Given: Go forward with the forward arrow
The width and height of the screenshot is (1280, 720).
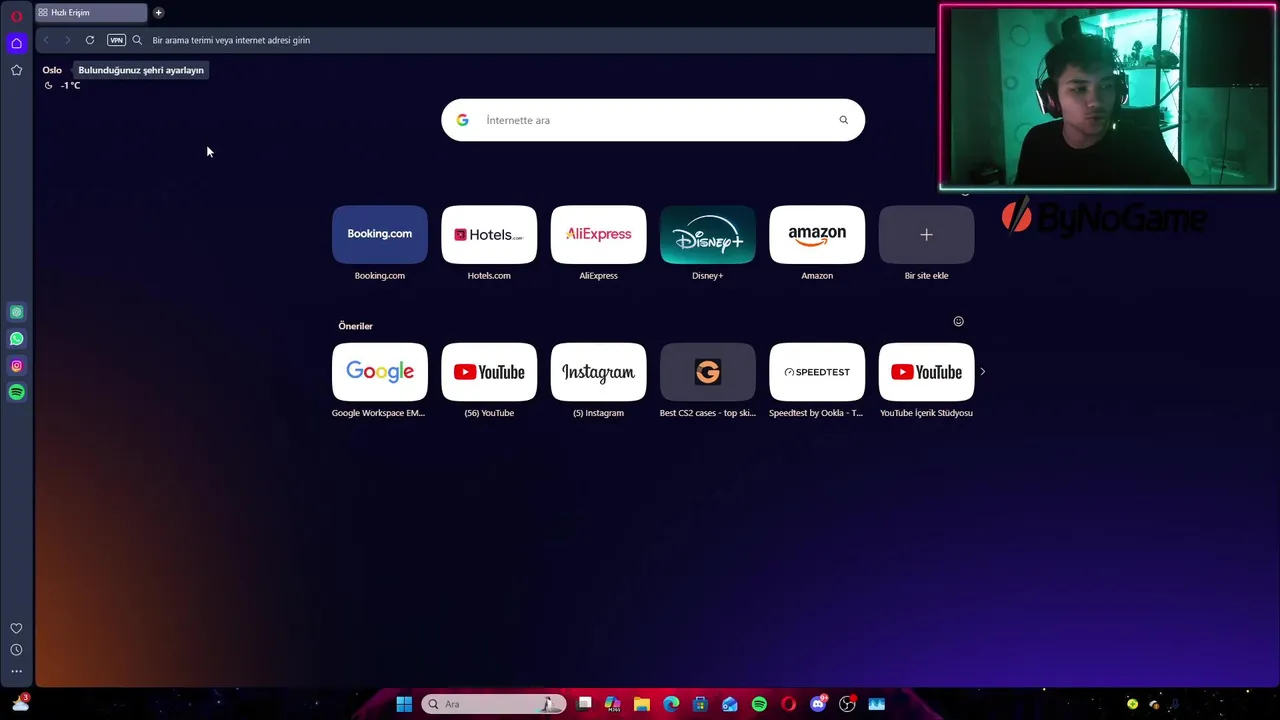Looking at the screenshot, I should (67, 40).
